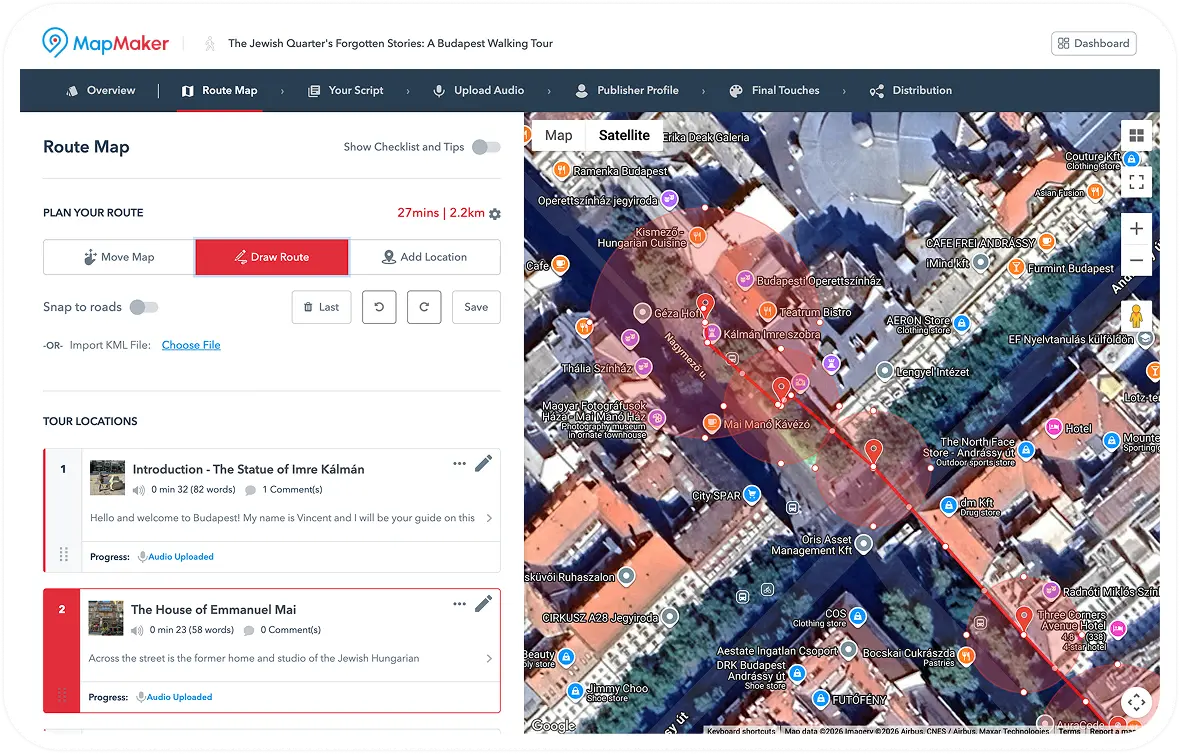Click the MapMaker logo

[x=105, y=43]
